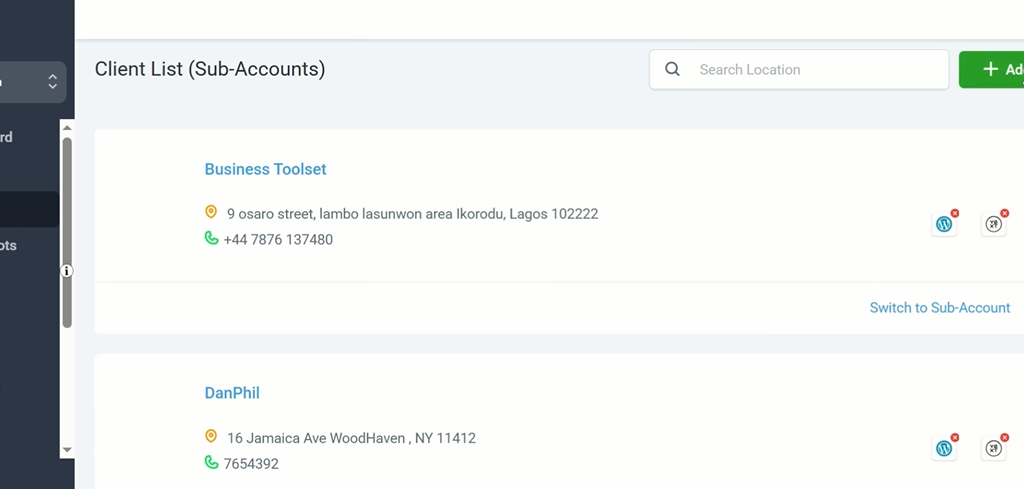This screenshot has width=1024, height=489.
Task: Click location pin beside 9 osaro street
Action: [211, 212]
